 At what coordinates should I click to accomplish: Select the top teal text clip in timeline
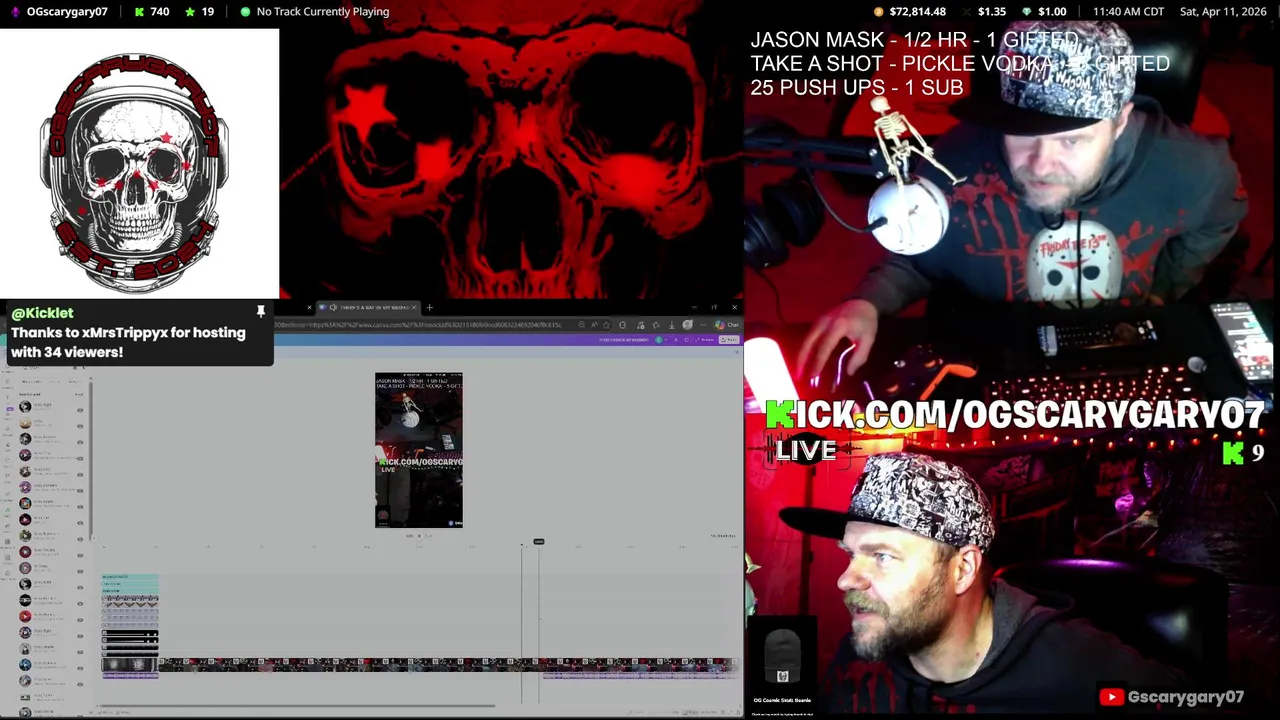pos(130,577)
